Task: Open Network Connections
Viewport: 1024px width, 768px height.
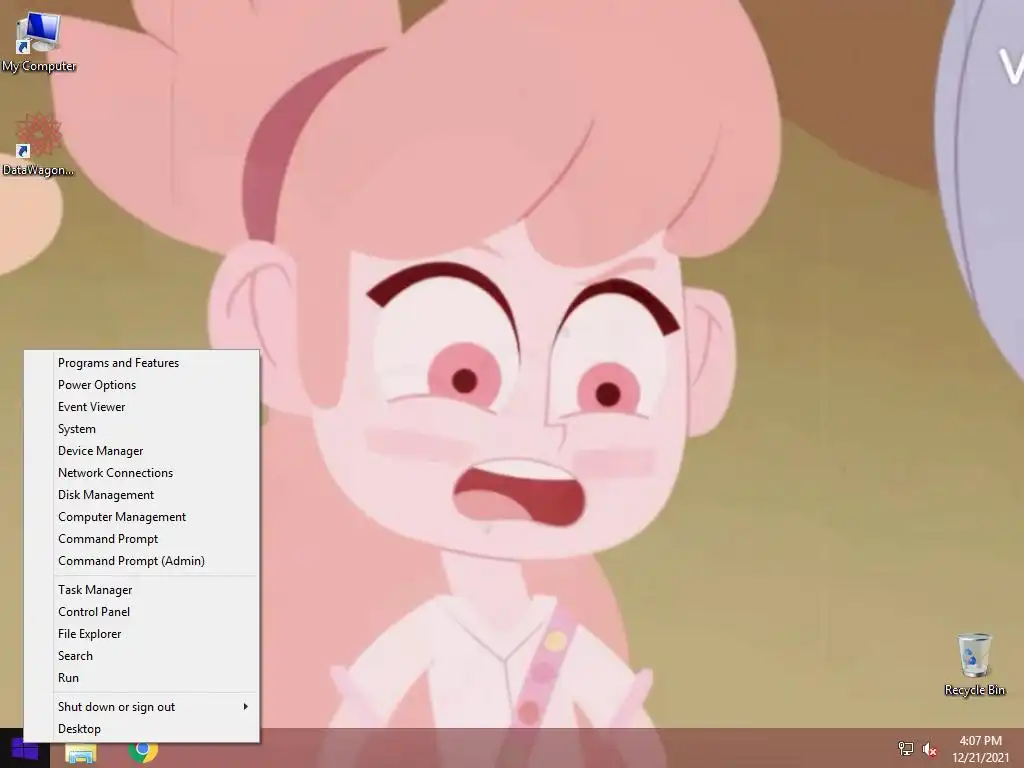Action: 142,473
